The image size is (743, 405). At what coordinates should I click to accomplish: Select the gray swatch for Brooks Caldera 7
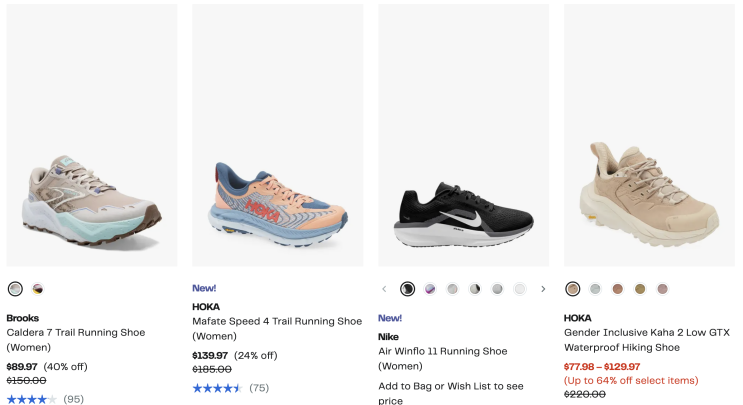(x=15, y=289)
